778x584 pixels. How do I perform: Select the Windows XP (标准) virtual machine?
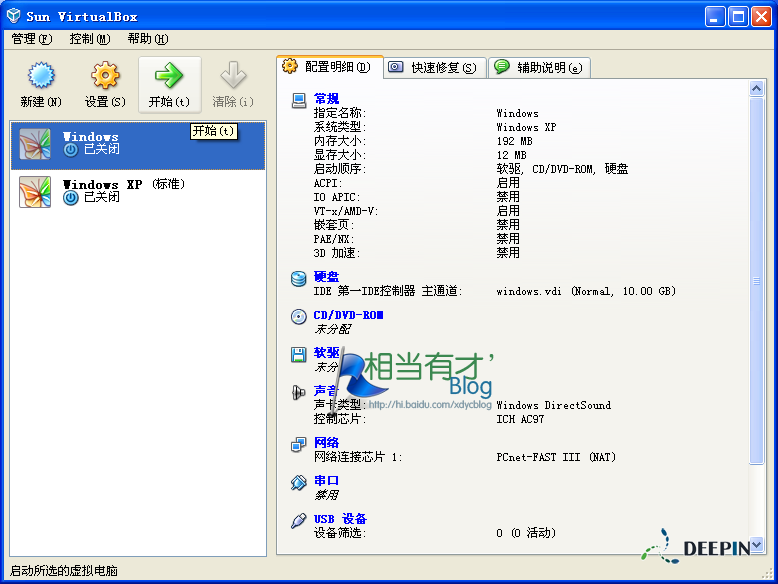tap(123, 185)
